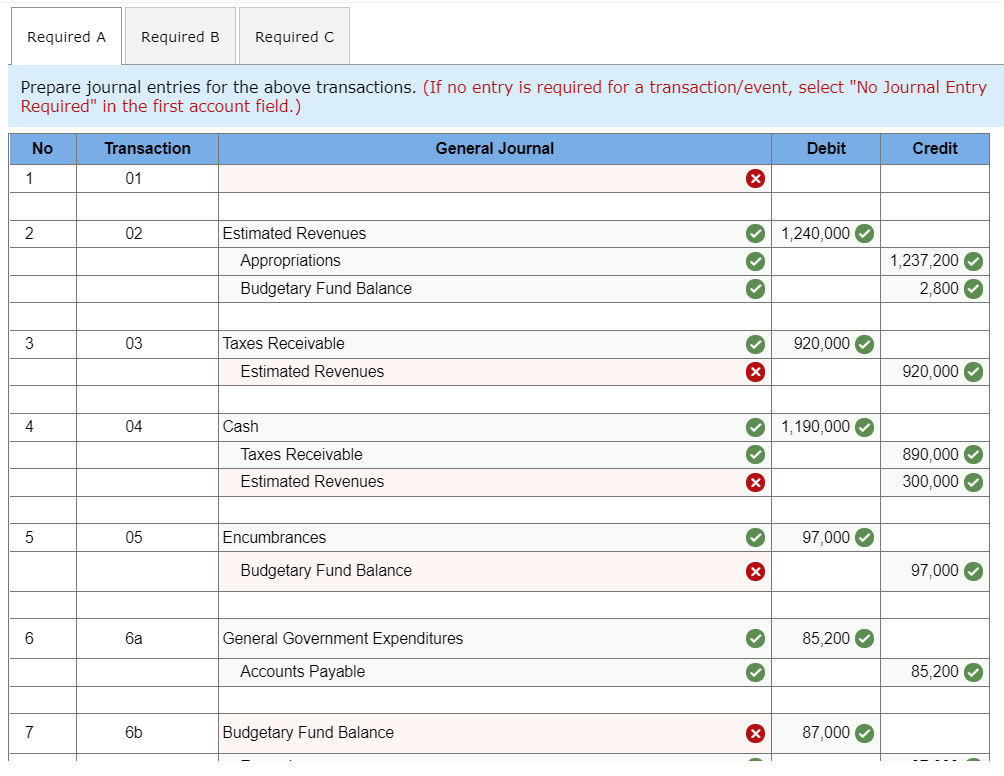Image resolution: width=1004 pixels, height=776 pixels.
Task: Click red X next to Budgetary Fund Balance under Encumbrances
Action: click(x=756, y=571)
